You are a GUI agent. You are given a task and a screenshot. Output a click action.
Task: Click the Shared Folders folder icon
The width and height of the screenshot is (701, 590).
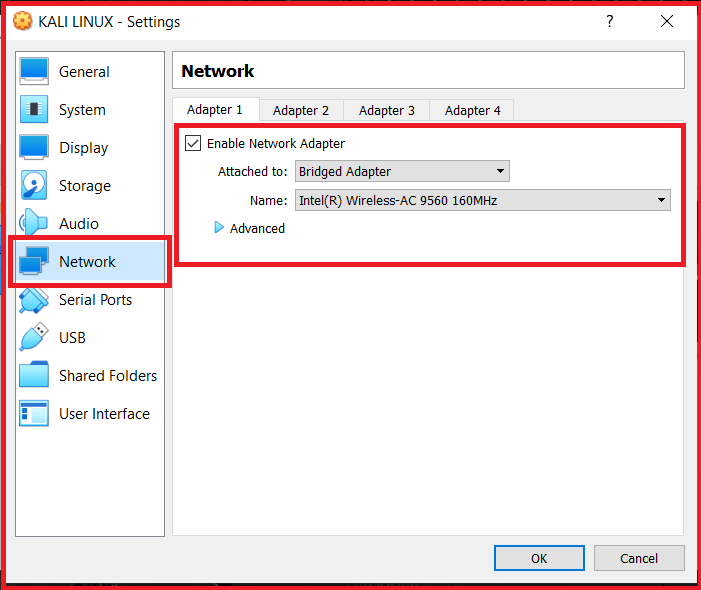click(34, 375)
